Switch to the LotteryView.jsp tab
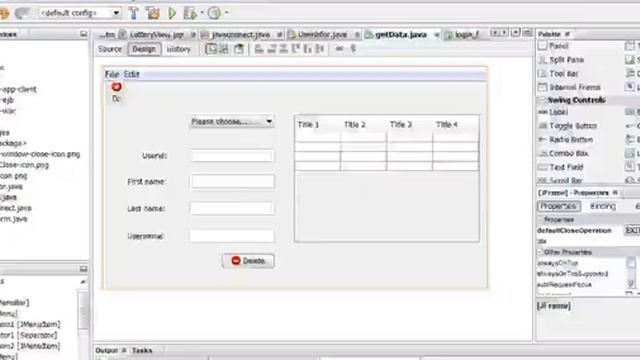Viewport: 640px width, 360px height. (x=157, y=35)
